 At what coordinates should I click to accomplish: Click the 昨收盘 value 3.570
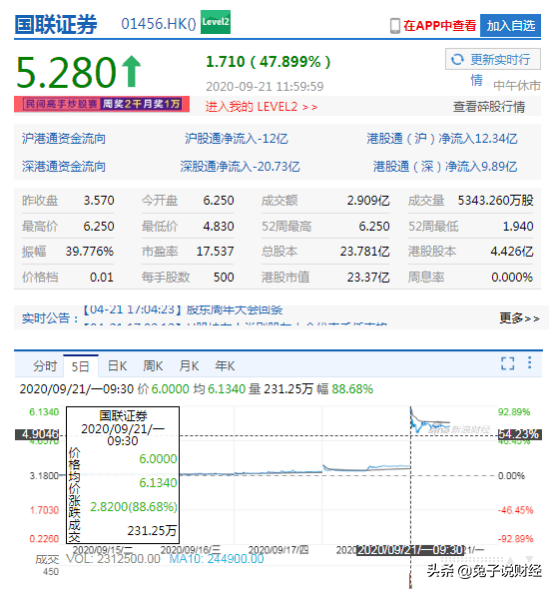click(99, 201)
